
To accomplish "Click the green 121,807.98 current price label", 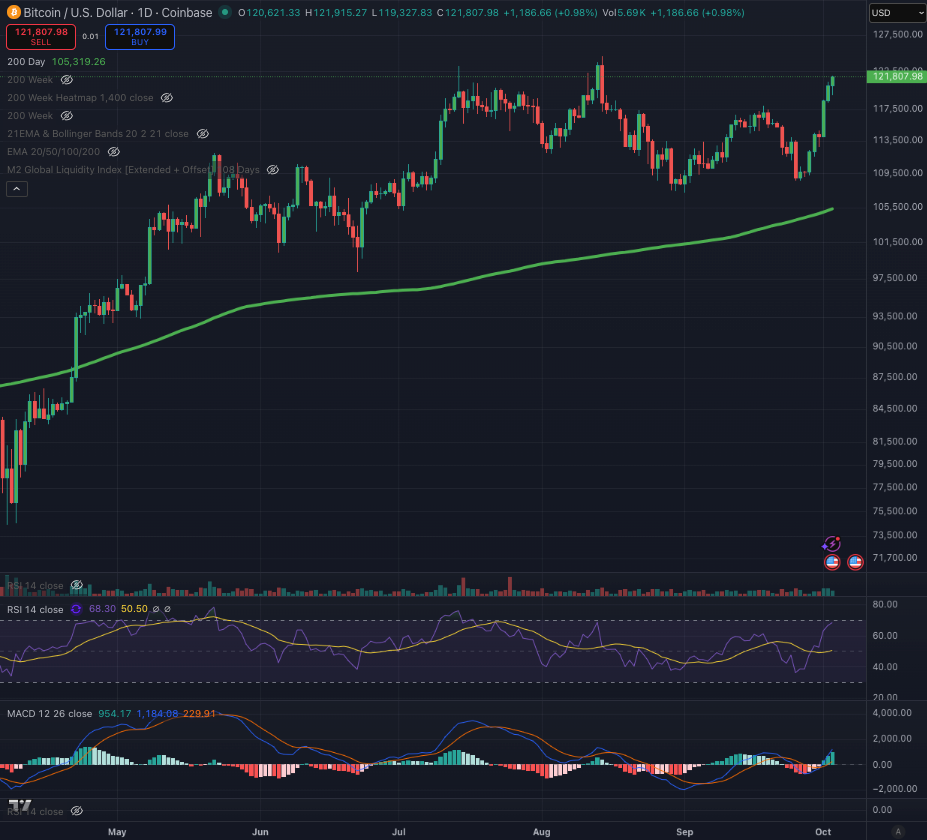I will (897, 76).
